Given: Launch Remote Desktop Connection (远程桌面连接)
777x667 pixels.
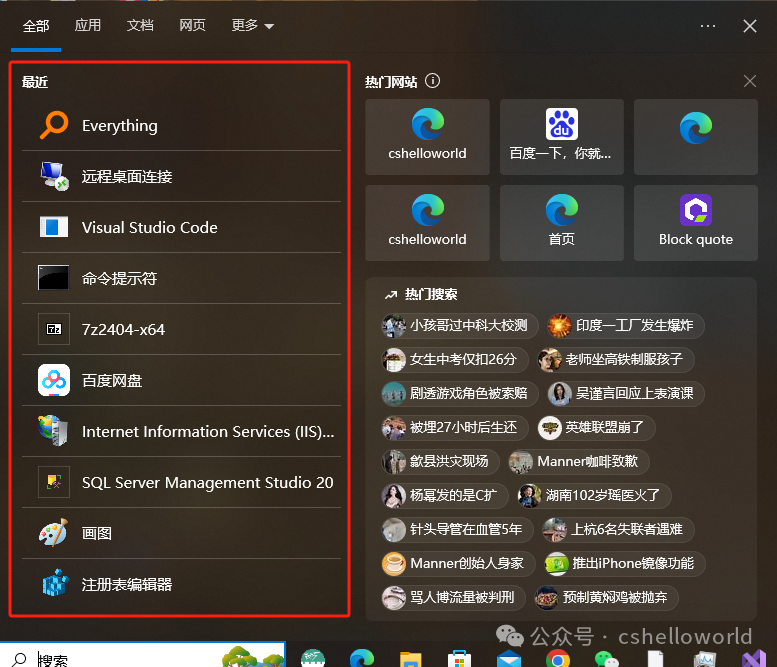Looking at the screenshot, I should (x=127, y=177).
